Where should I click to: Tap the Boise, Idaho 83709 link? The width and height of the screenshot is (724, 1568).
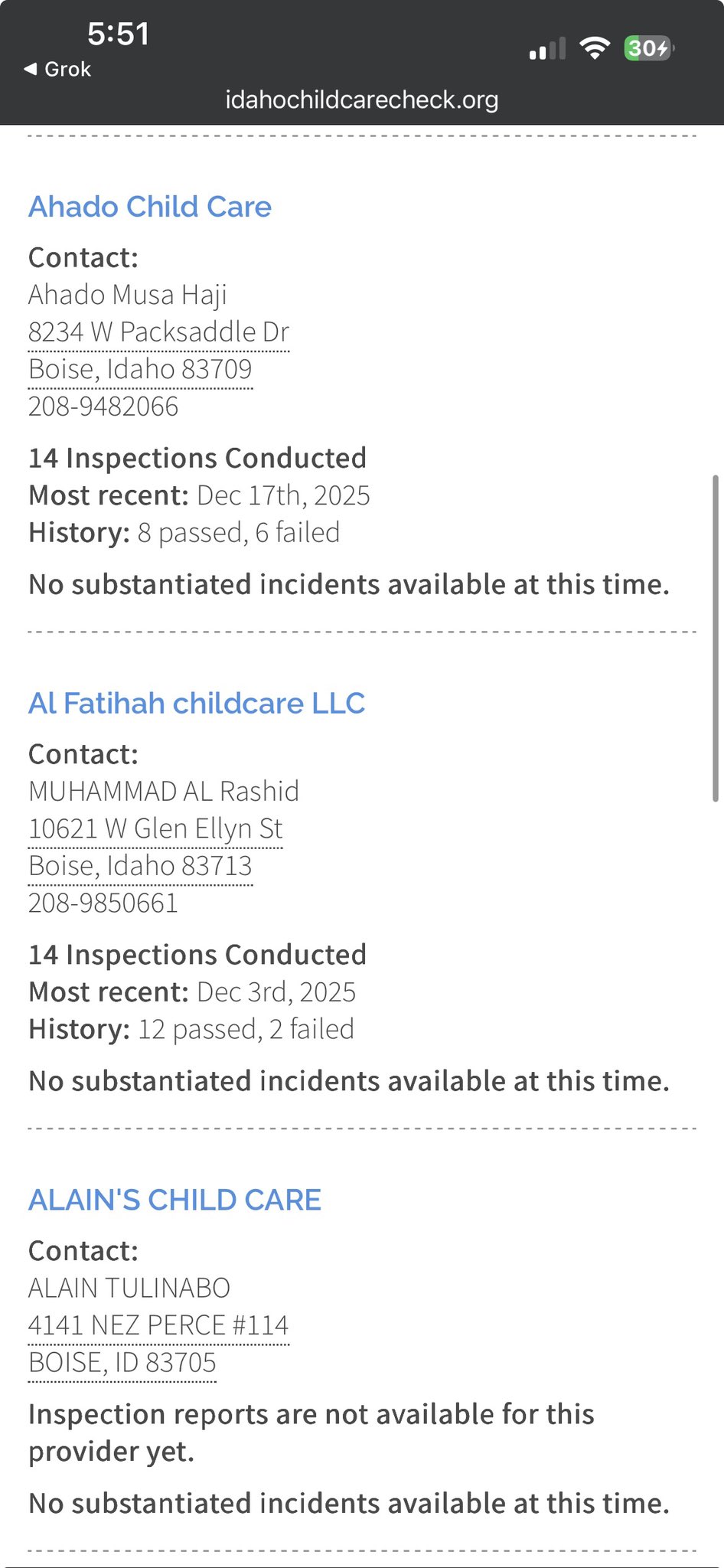click(140, 369)
